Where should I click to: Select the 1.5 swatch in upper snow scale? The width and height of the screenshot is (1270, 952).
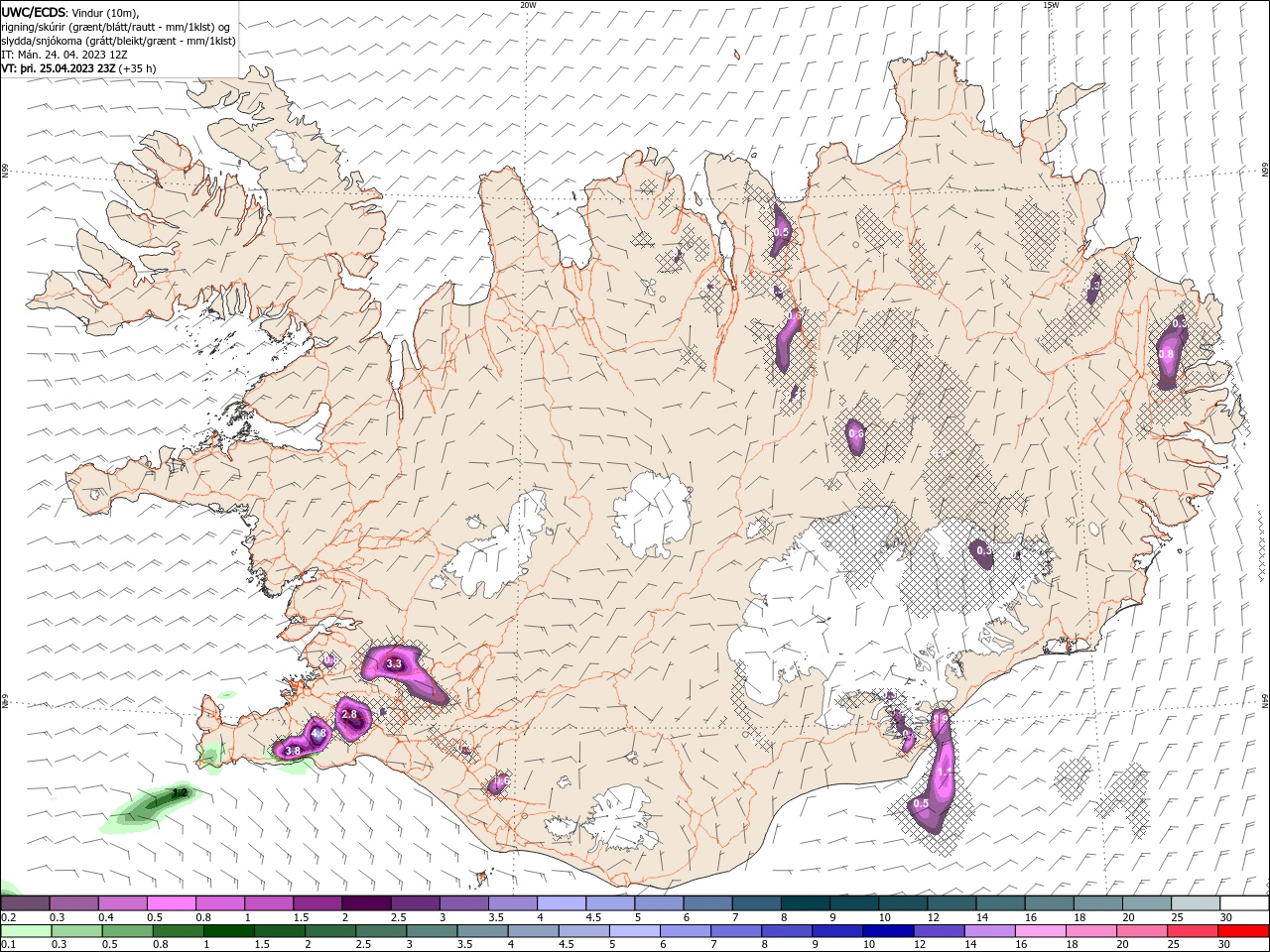pyautogui.click(x=317, y=903)
